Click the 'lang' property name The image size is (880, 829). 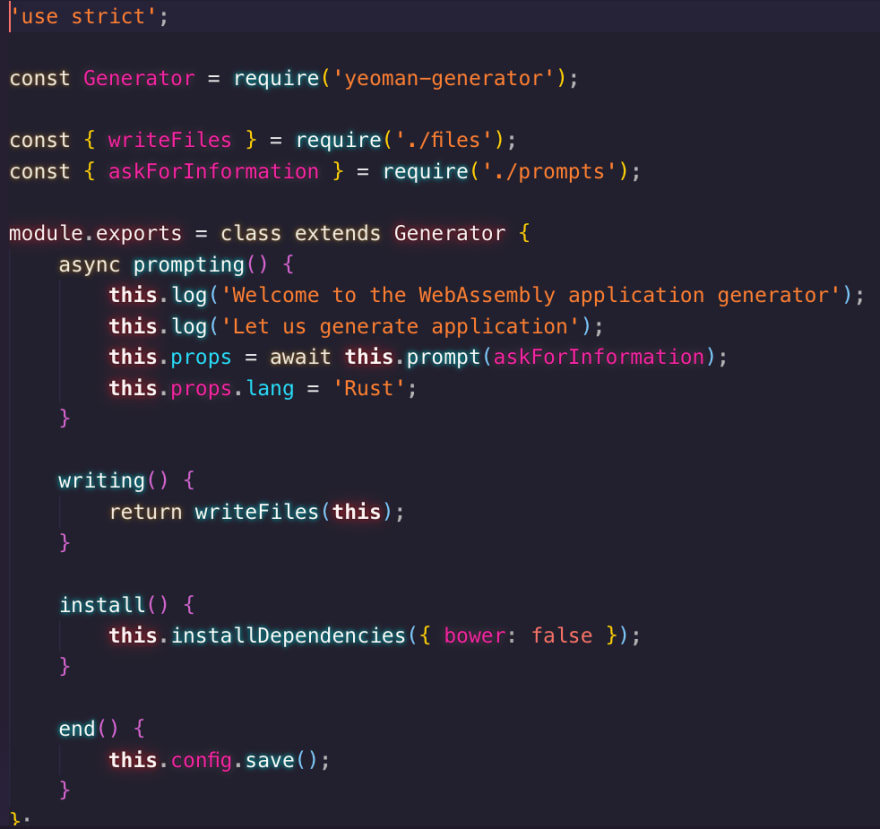[x=270, y=388]
